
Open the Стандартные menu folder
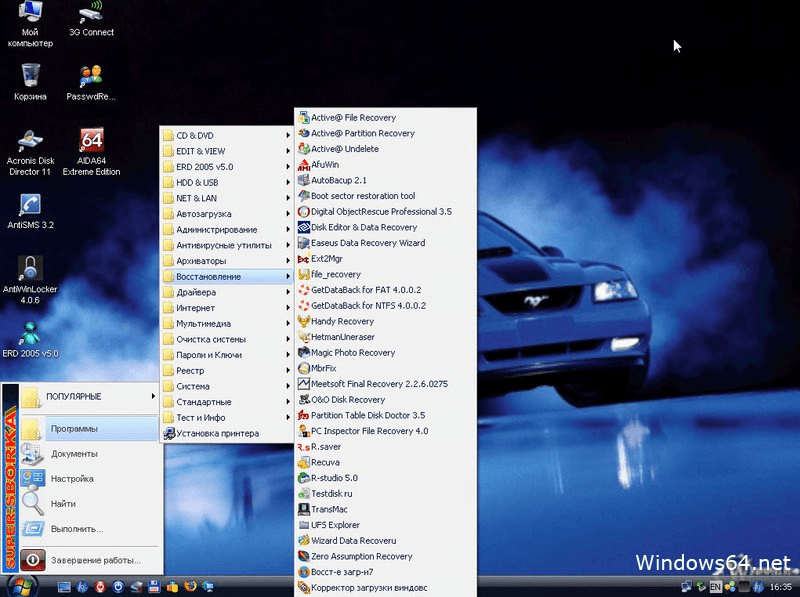[x=227, y=402]
